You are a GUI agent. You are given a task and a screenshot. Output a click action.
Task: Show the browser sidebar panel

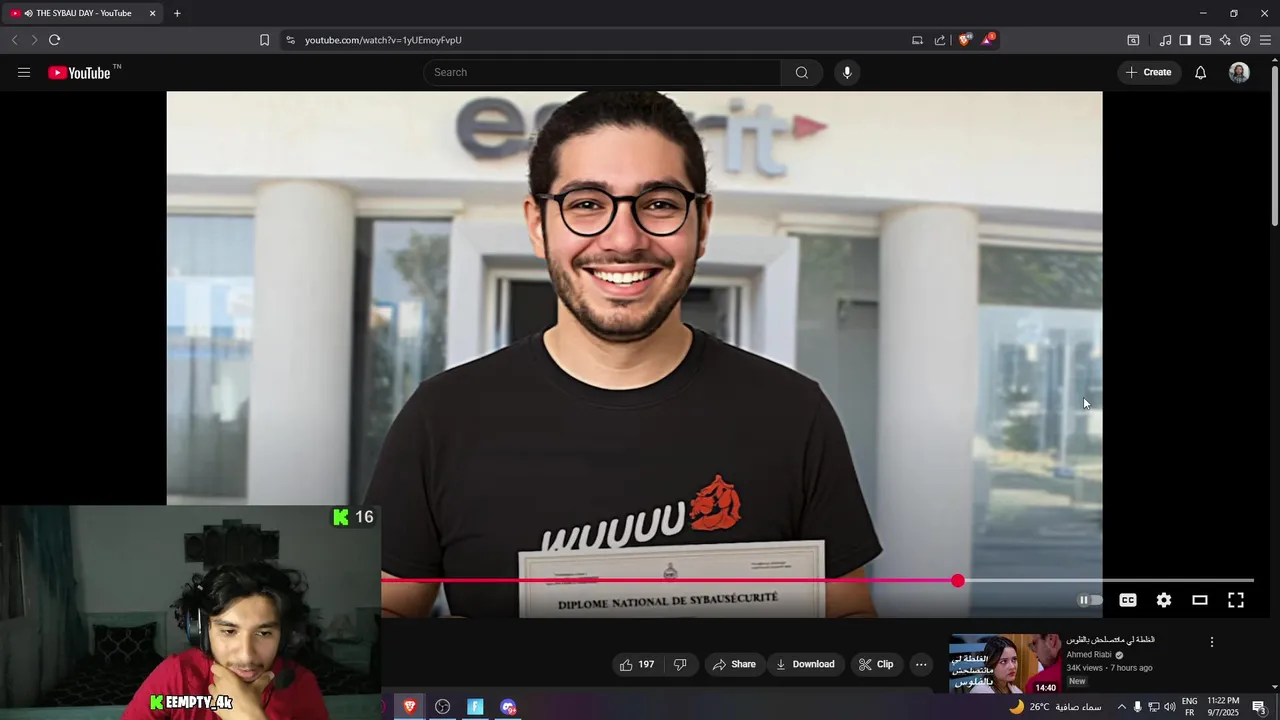point(1185,40)
